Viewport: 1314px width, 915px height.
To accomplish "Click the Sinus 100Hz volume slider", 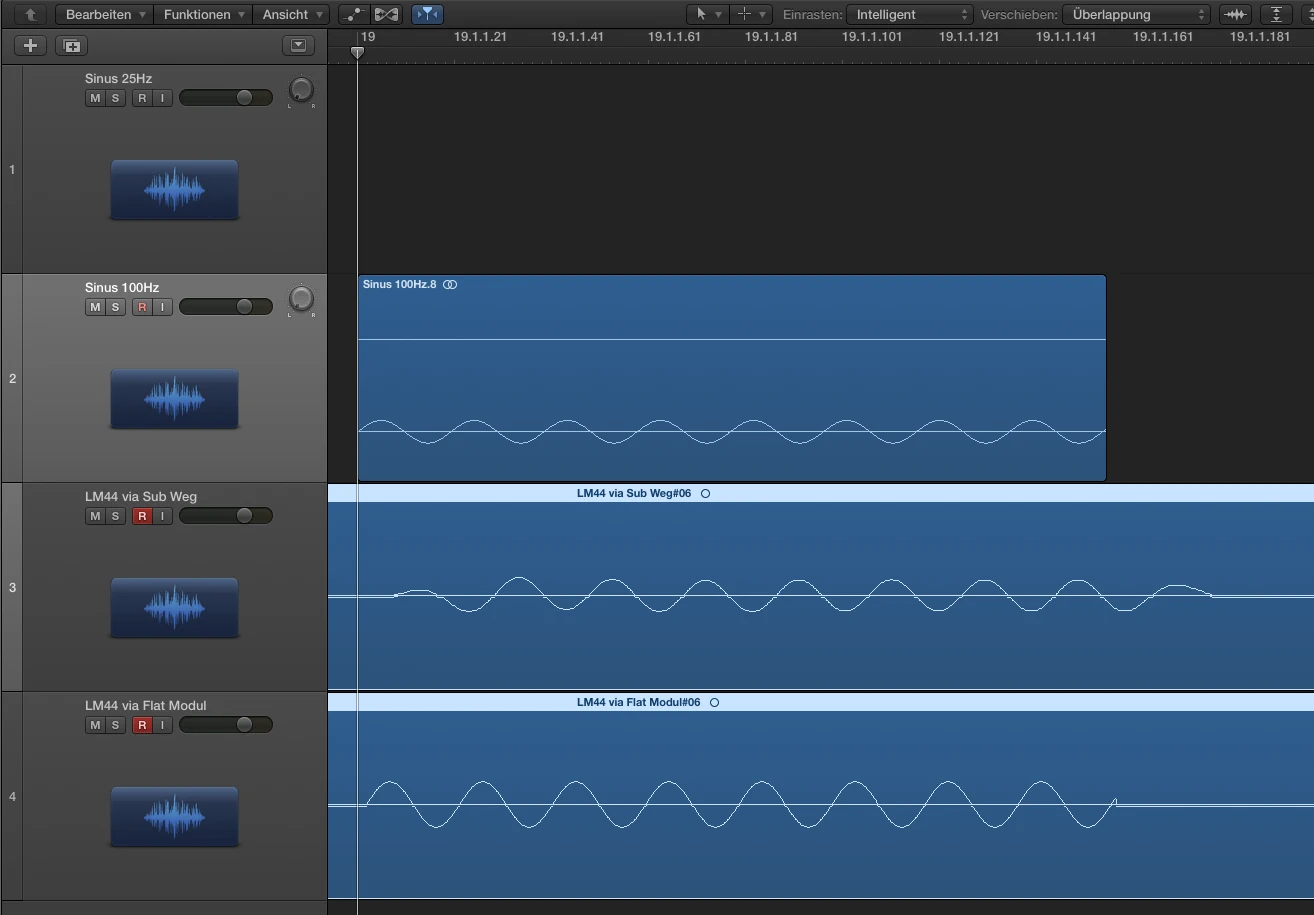I will point(226,307).
